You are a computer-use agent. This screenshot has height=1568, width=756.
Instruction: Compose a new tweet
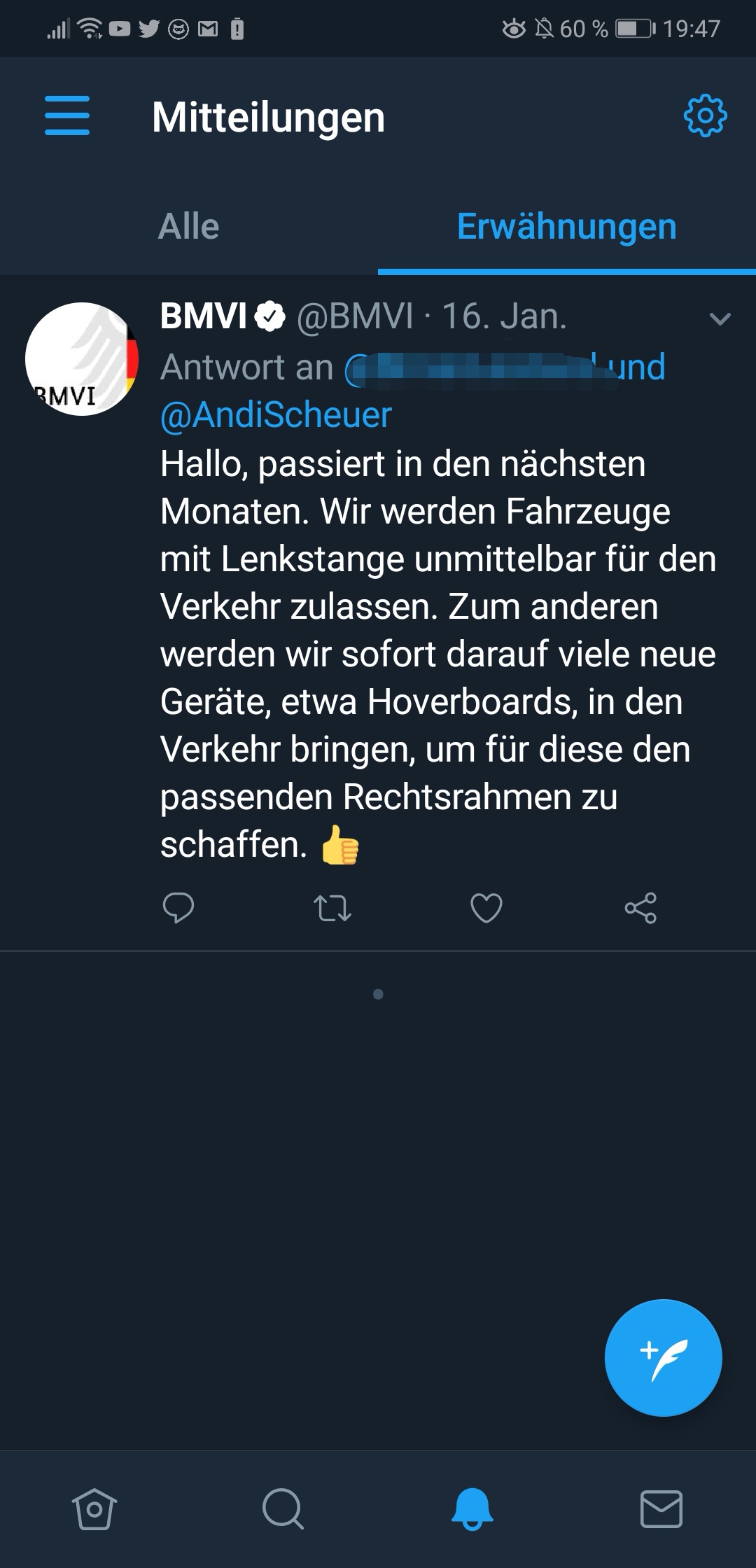point(663,1358)
